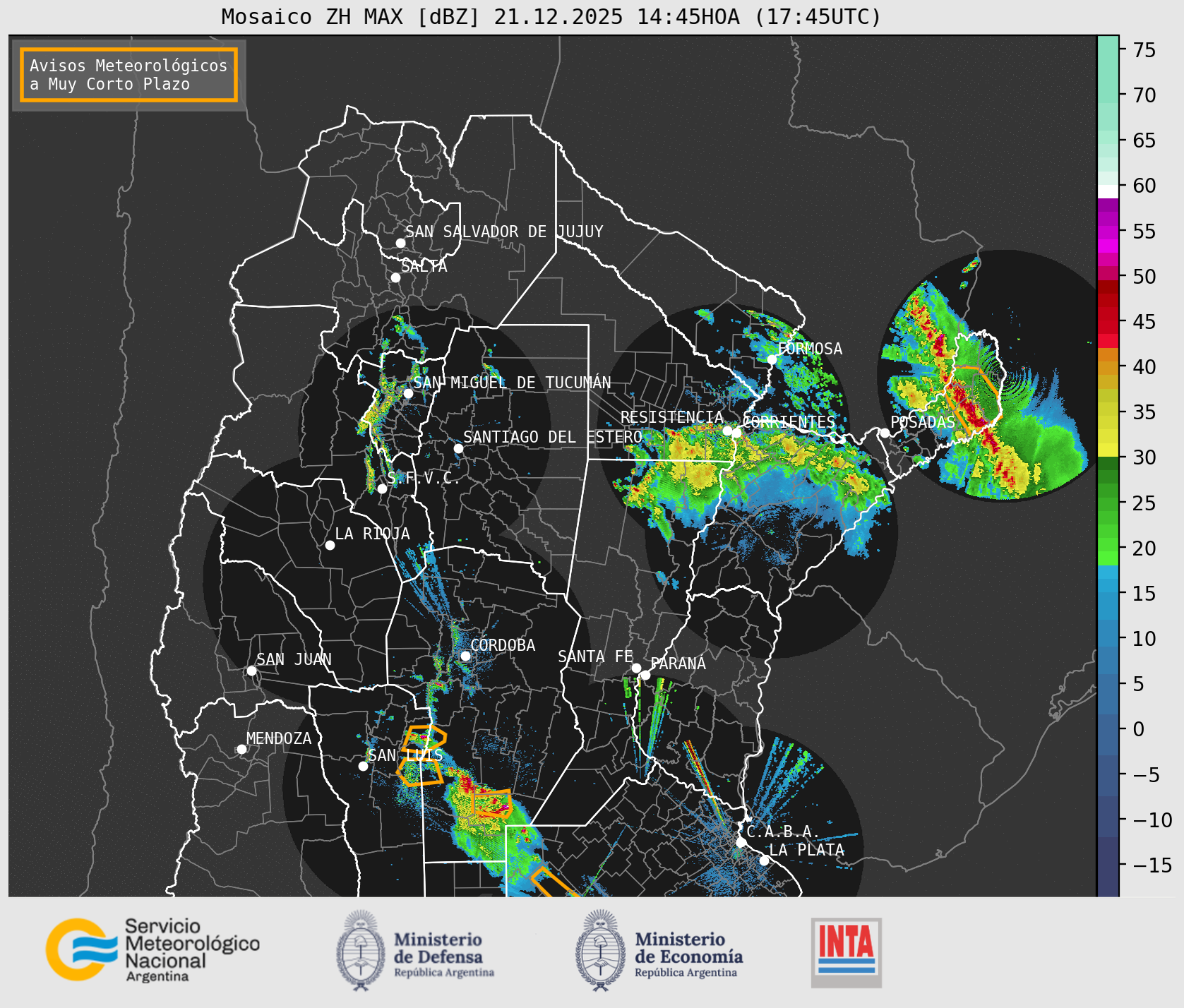
Task: Click the SANTIAGO DEL ESTERO marker dot
Action: 458,448
